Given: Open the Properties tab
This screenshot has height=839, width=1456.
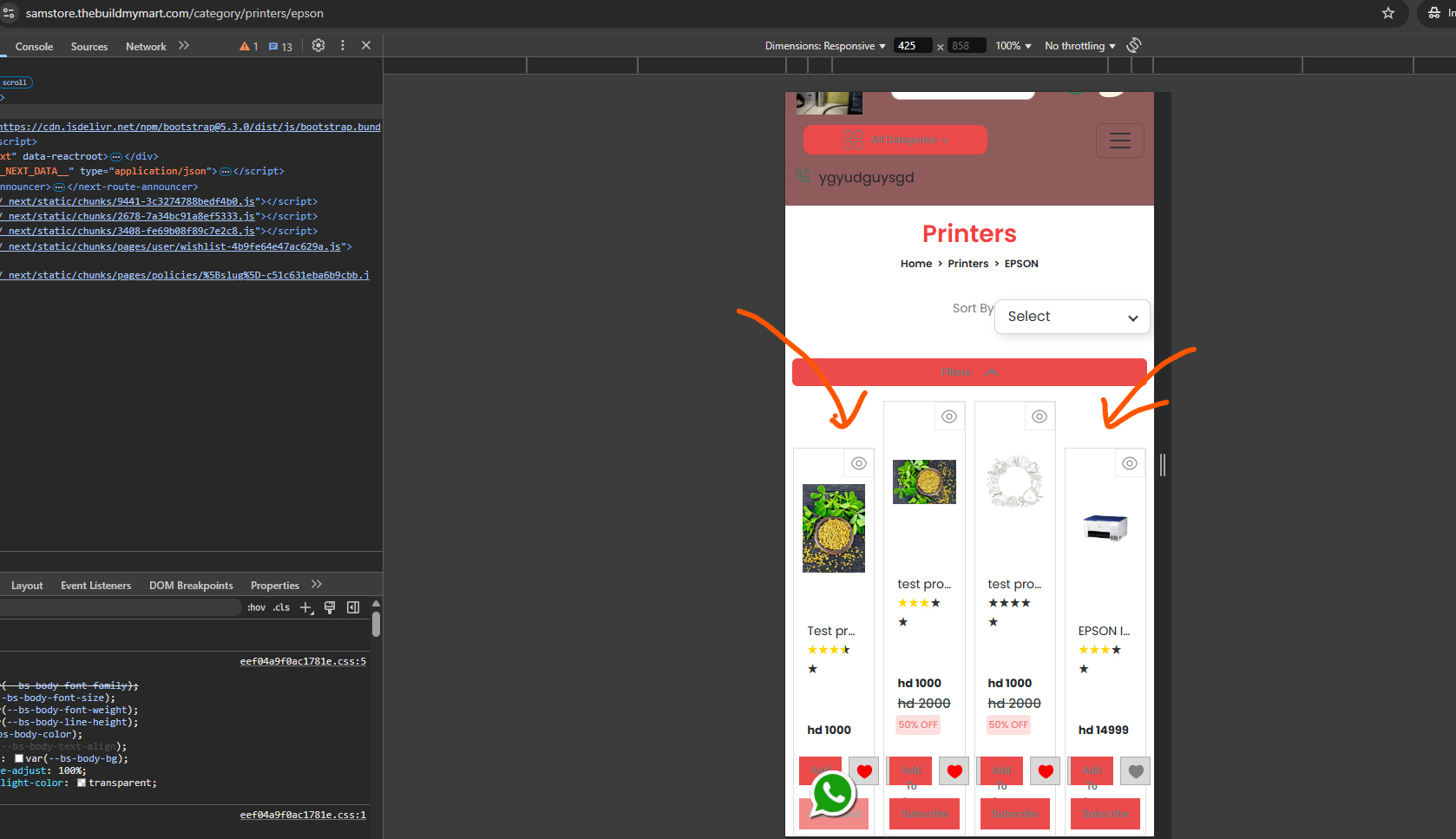Looking at the screenshot, I should point(275,586).
